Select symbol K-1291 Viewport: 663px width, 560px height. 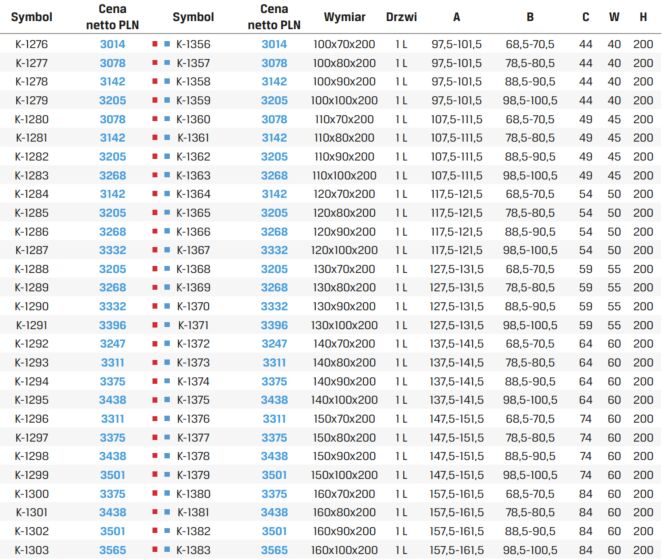pos(32,325)
